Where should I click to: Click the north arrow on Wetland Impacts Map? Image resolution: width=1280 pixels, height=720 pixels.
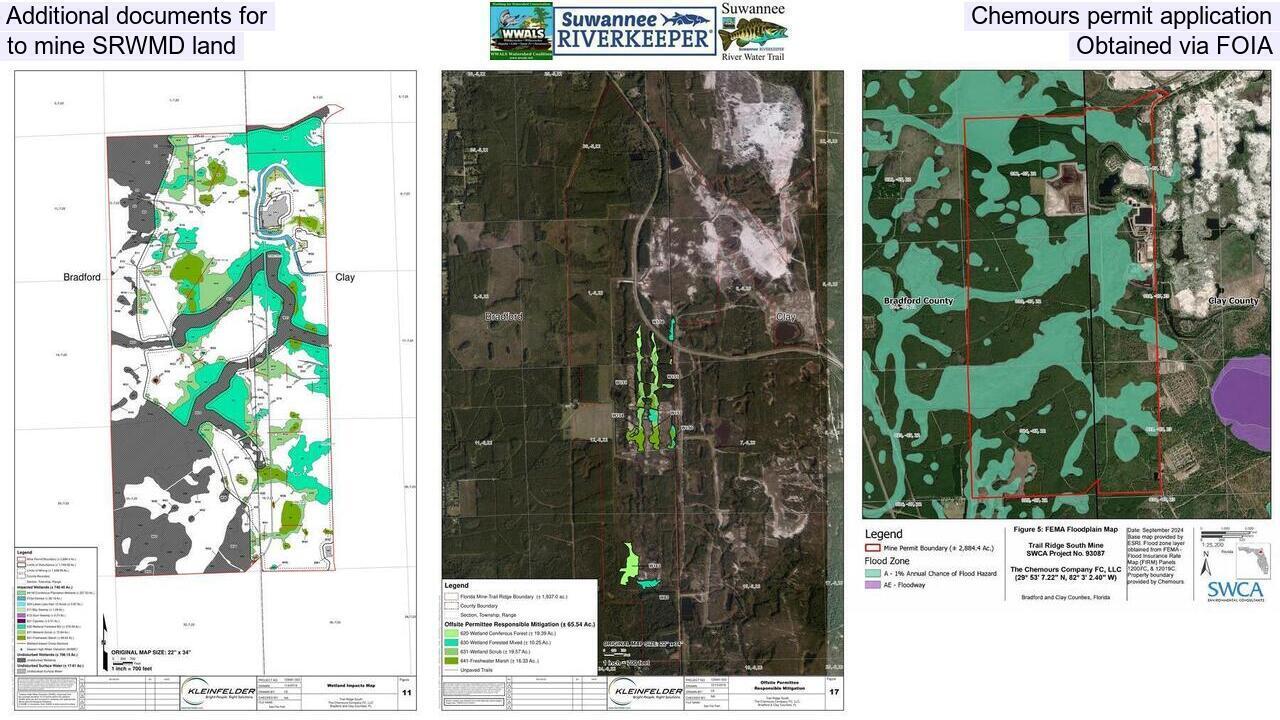point(105,642)
